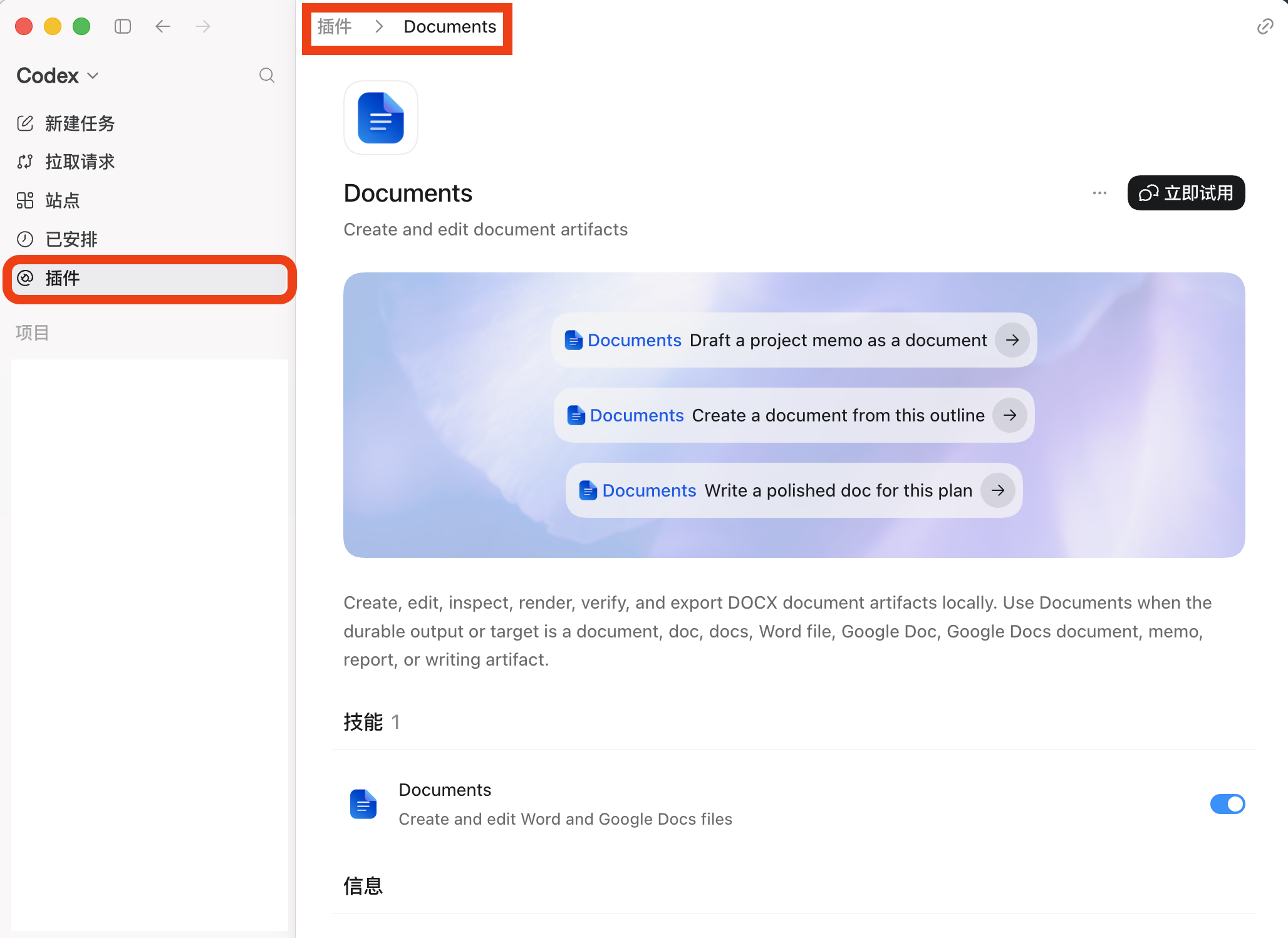Image resolution: width=1288 pixels, height=938 pixels.
Task: Click the 'Create and edit document artifacts' subtitle
Action: coord(486,229)
